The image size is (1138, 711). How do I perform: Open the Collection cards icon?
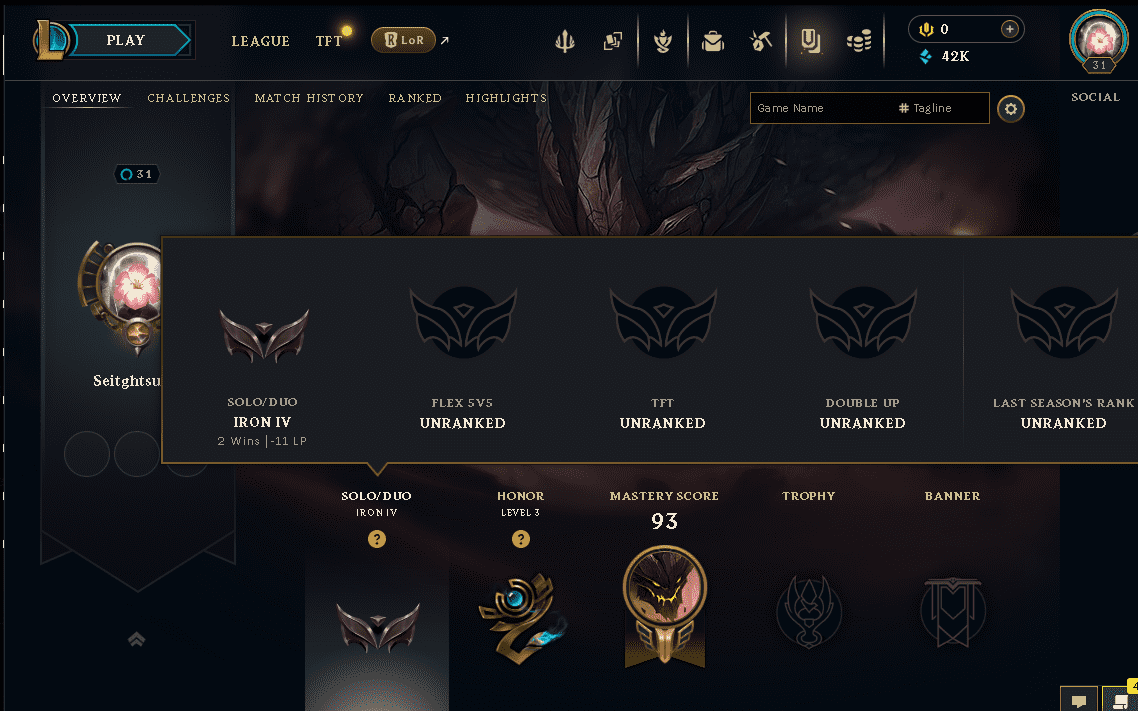(613, 41)
